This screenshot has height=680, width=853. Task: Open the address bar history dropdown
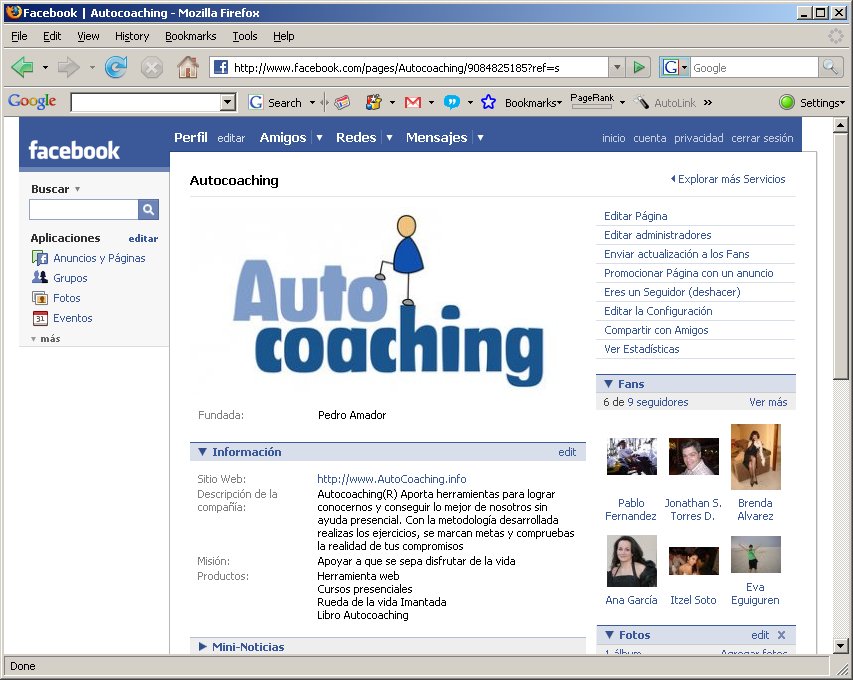[616, 67]
